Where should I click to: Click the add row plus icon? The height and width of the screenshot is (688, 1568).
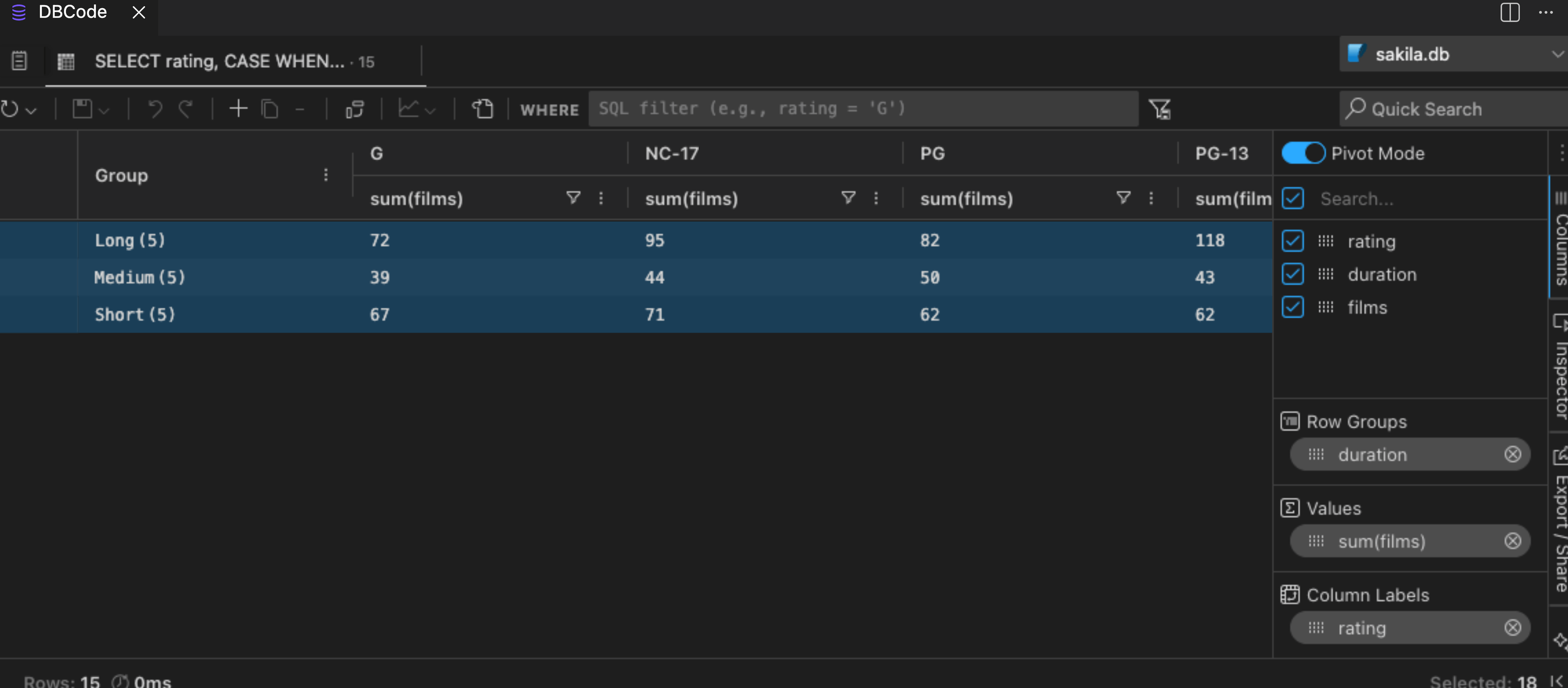238,109
